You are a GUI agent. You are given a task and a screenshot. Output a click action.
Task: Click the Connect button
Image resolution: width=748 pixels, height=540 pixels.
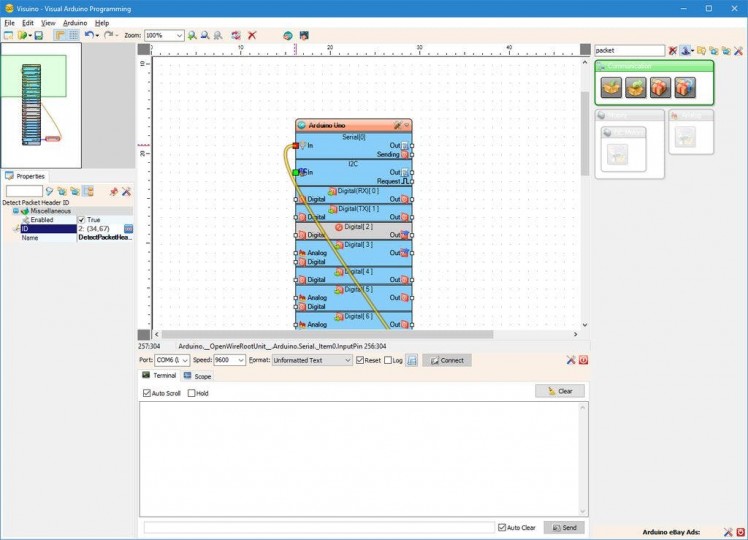(x=446, y=360)
